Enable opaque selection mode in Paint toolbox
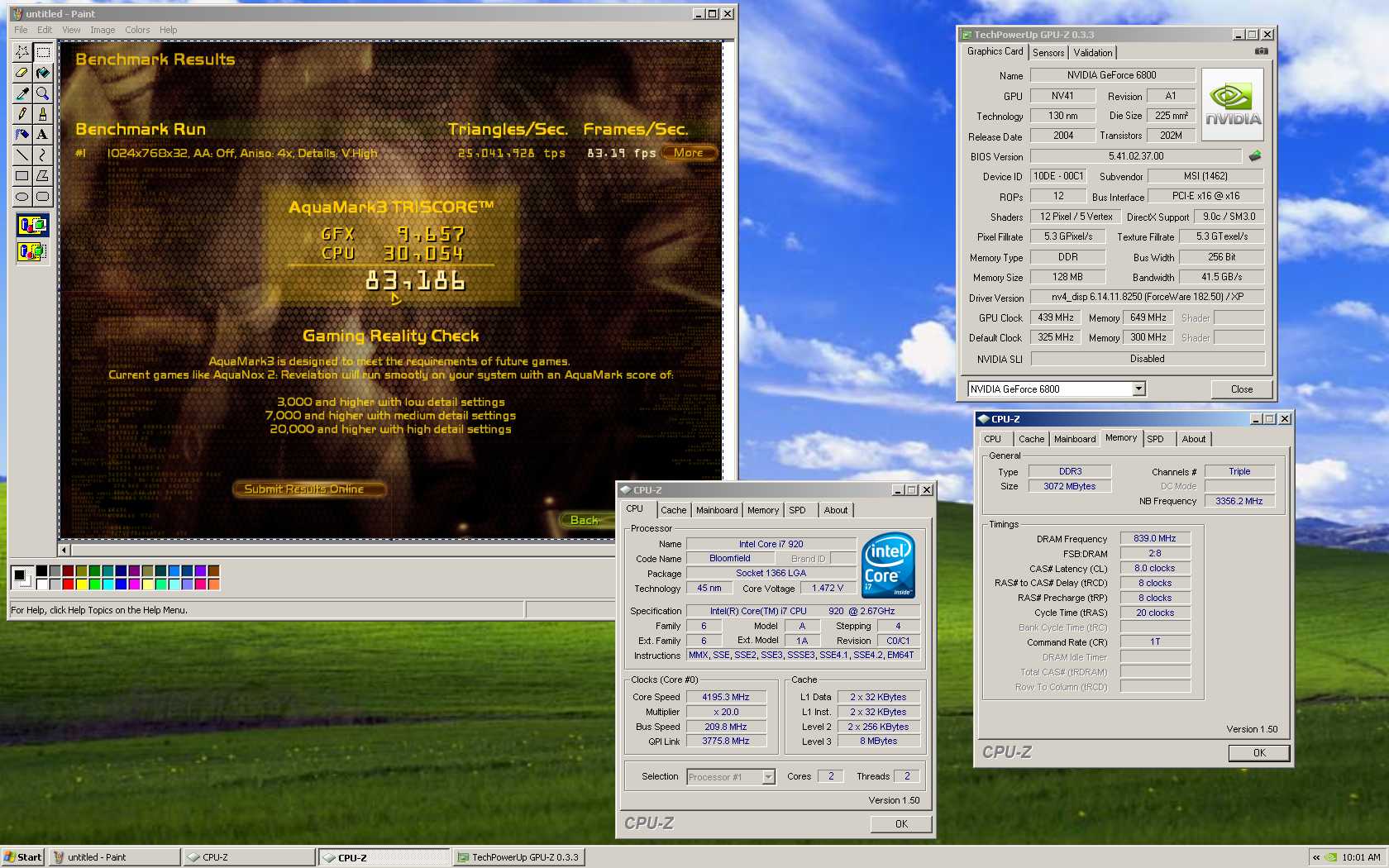1389x868 pixels. pyautogui.click(x=32, y=225)
